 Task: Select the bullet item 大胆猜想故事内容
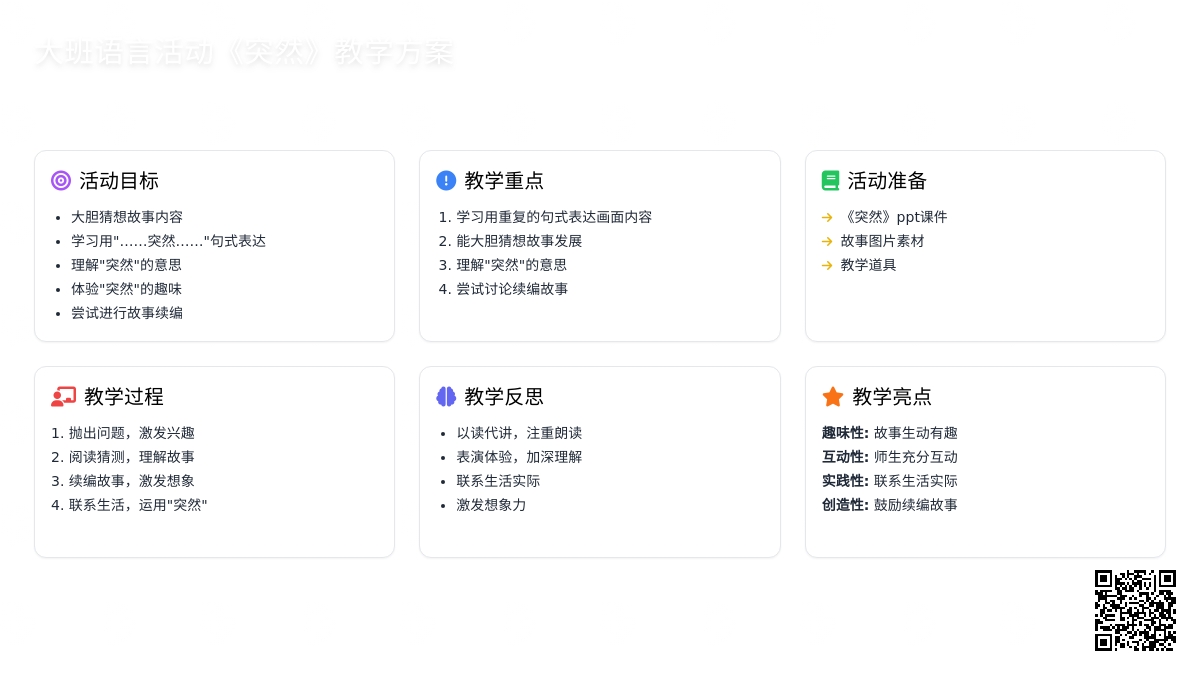(127, 217)
